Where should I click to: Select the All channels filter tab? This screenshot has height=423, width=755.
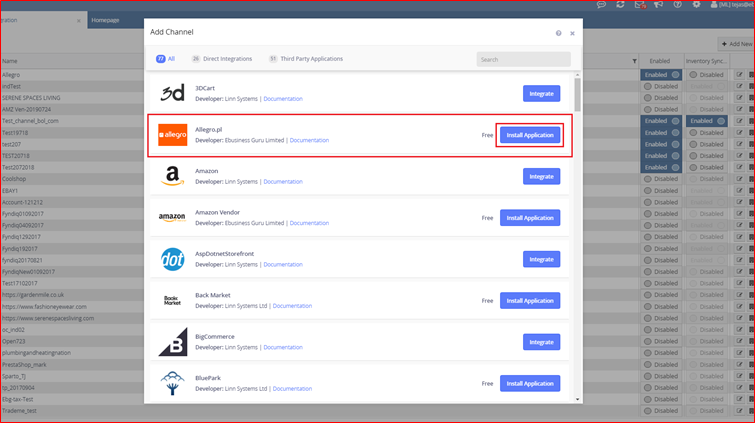point(166,59)
